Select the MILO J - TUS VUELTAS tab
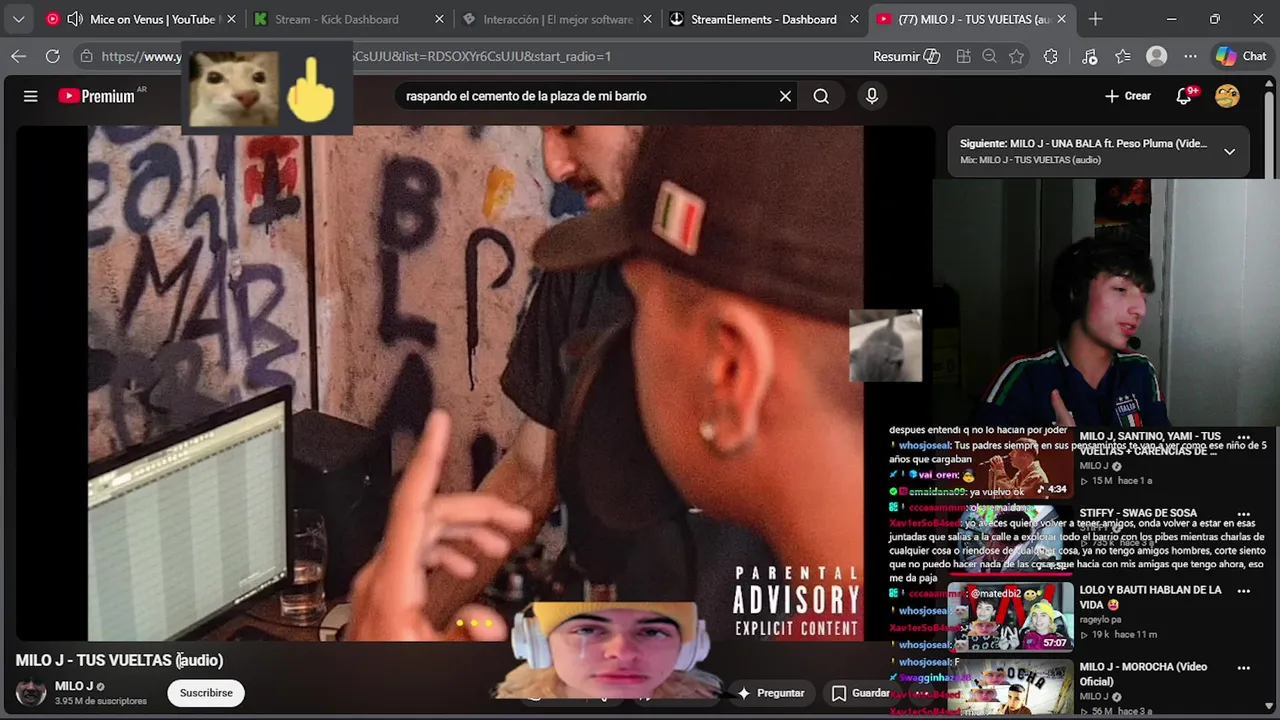Screen dimensions: 1280x720 970,19
